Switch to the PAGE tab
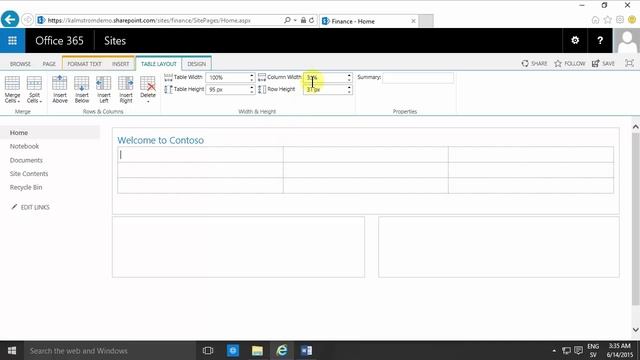640x360 pixels. [x=49, y=64]
